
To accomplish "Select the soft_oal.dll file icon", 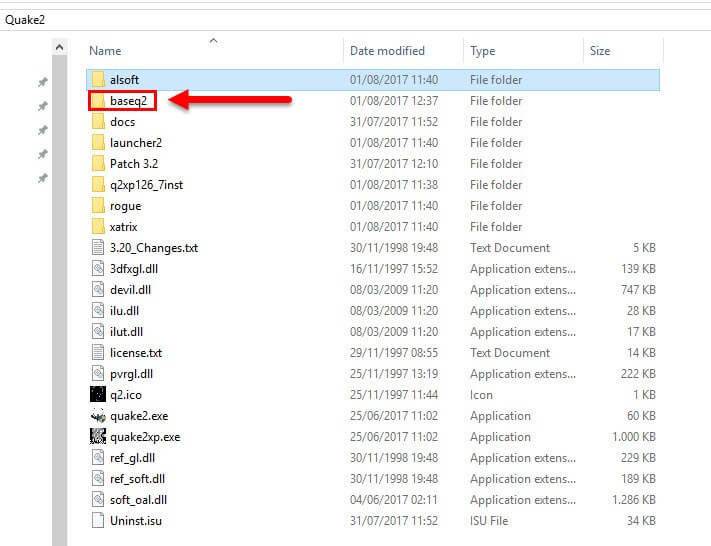I will 98,499.
